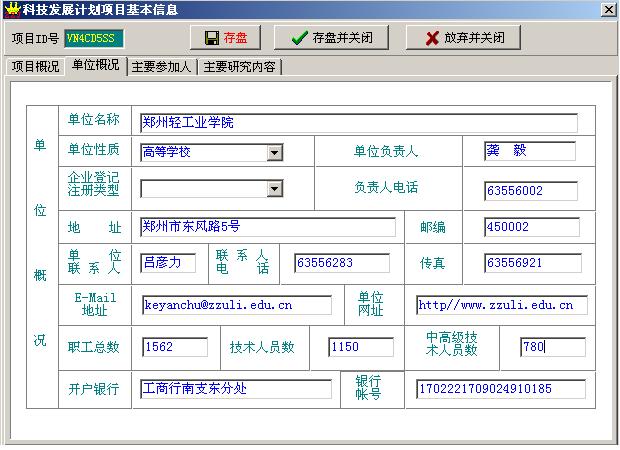Viewport: 620px width, 450px height.
Task: Expand the 单位性质 dropdown arrow
Action: [274, 153]
